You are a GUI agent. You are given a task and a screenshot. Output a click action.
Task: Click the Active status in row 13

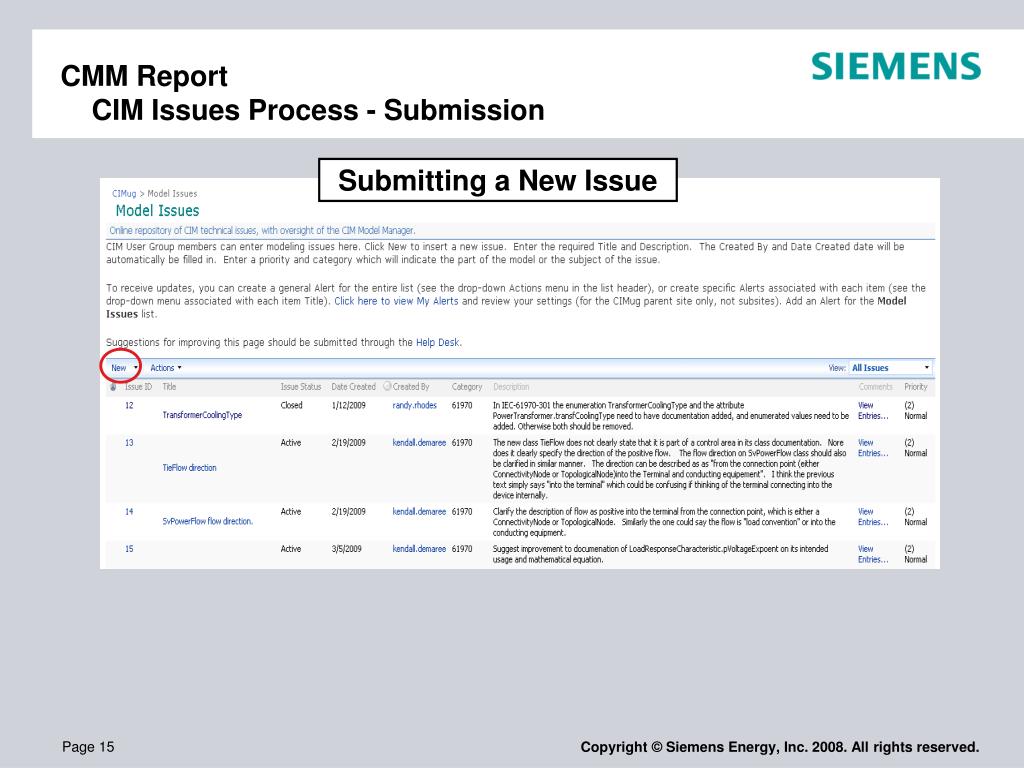(x=291, y=443)
